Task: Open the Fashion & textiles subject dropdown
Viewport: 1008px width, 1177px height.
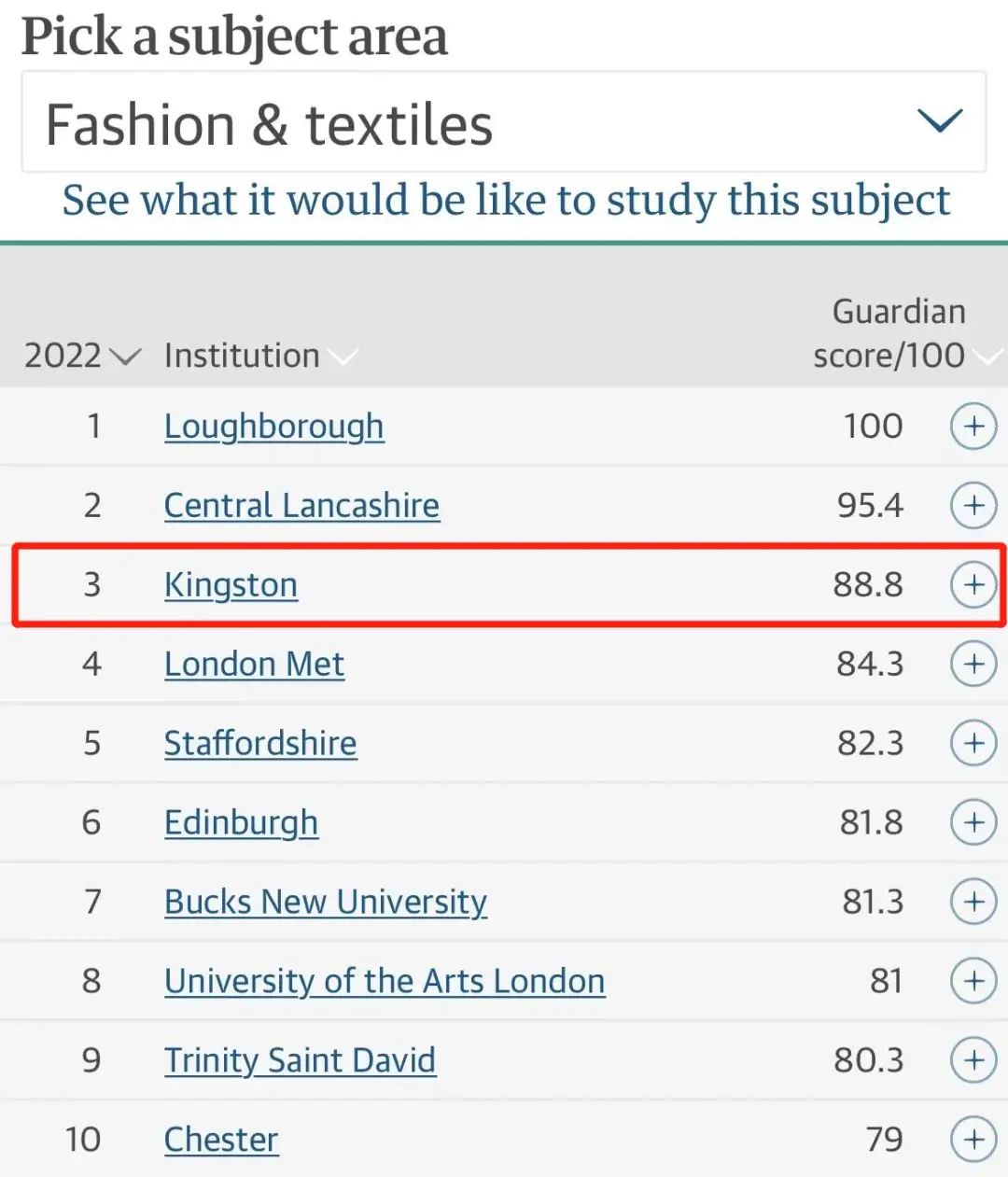Action: pos(504,123)
